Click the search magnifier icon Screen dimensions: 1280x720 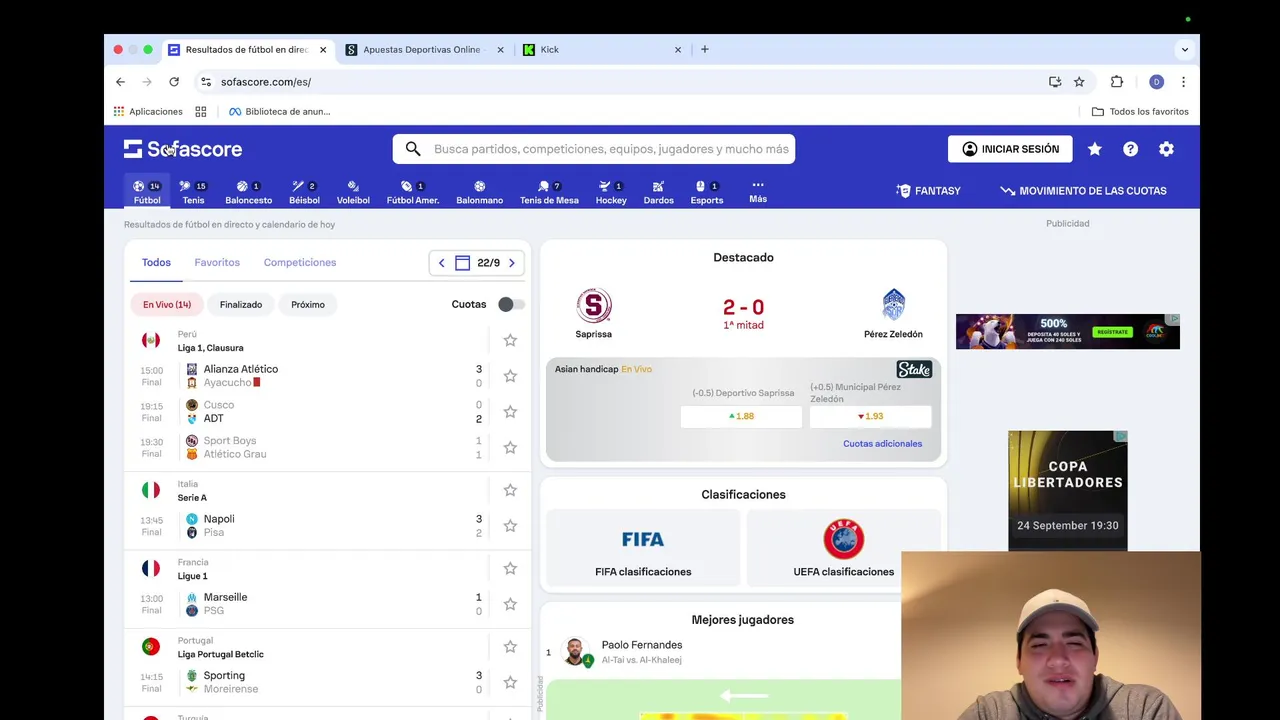tap(413, 149)
